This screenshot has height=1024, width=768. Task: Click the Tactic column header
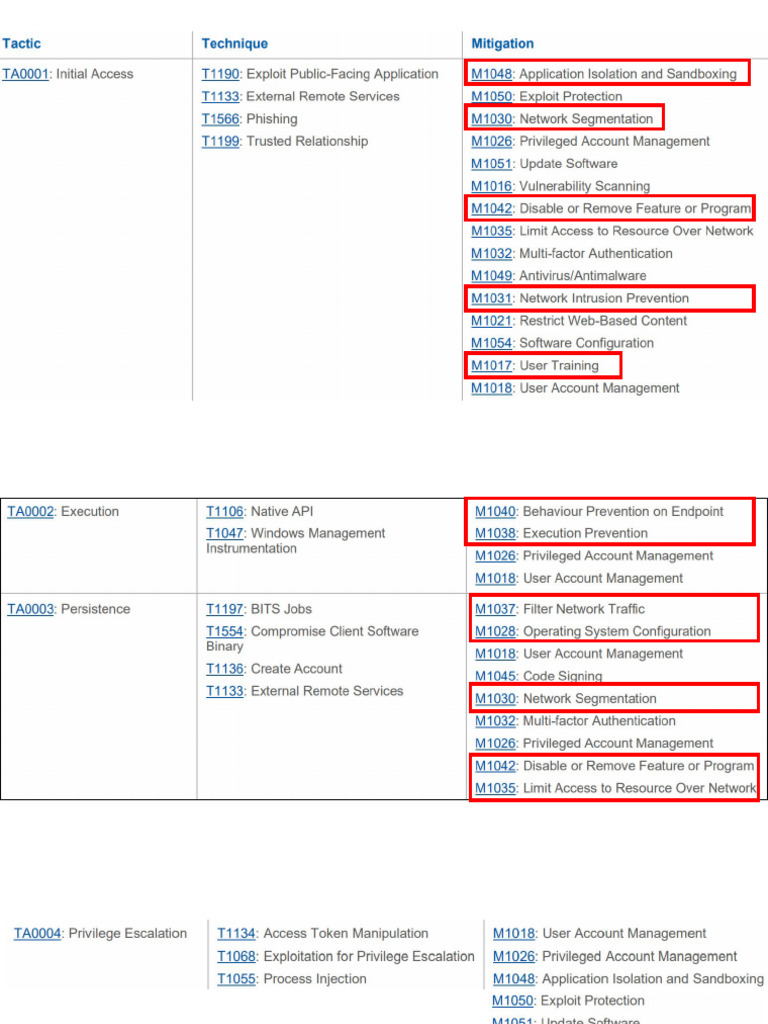tap(21, 43)
